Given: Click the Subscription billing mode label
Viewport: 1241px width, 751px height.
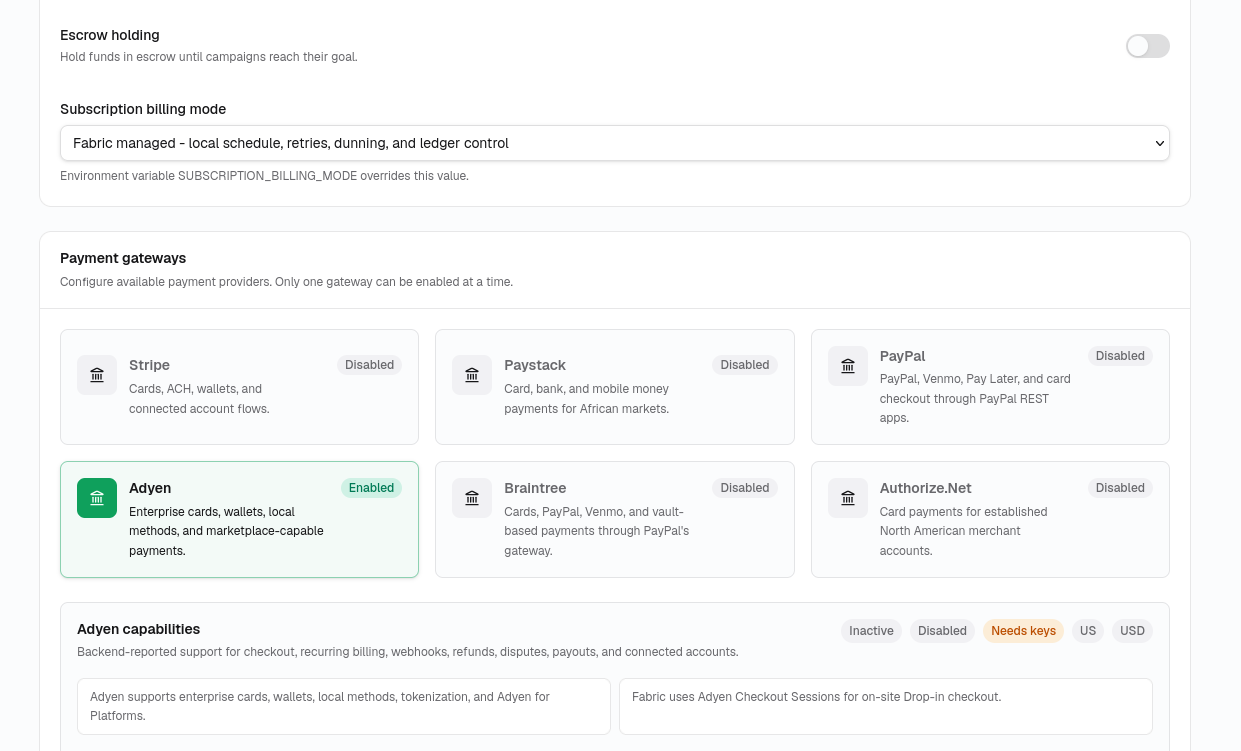Looking at the screenshot, I should 143,109.
